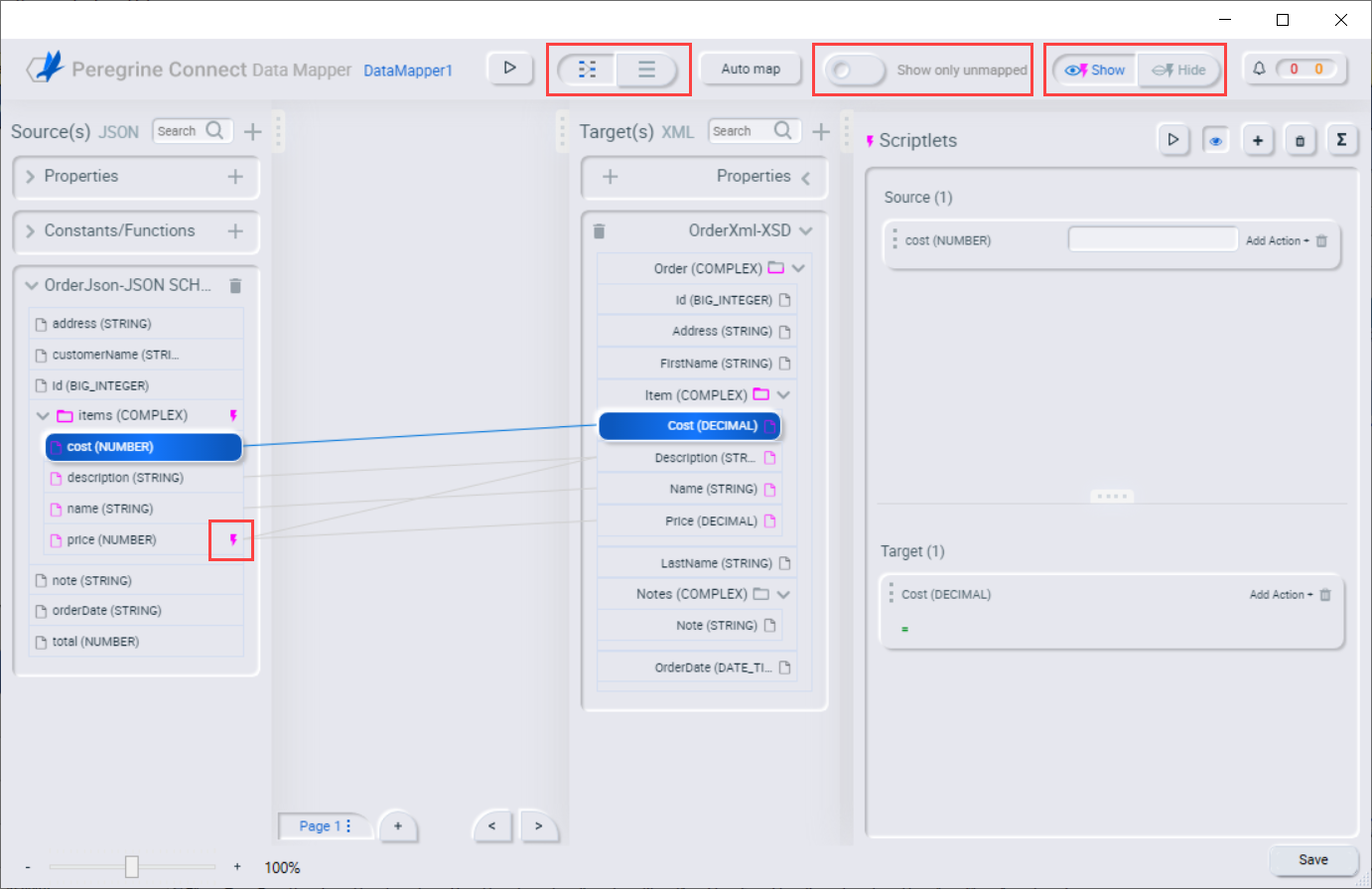The image size is (1372, 889).
Task: Click the zoom slider handle
Action: click(132, 867)
